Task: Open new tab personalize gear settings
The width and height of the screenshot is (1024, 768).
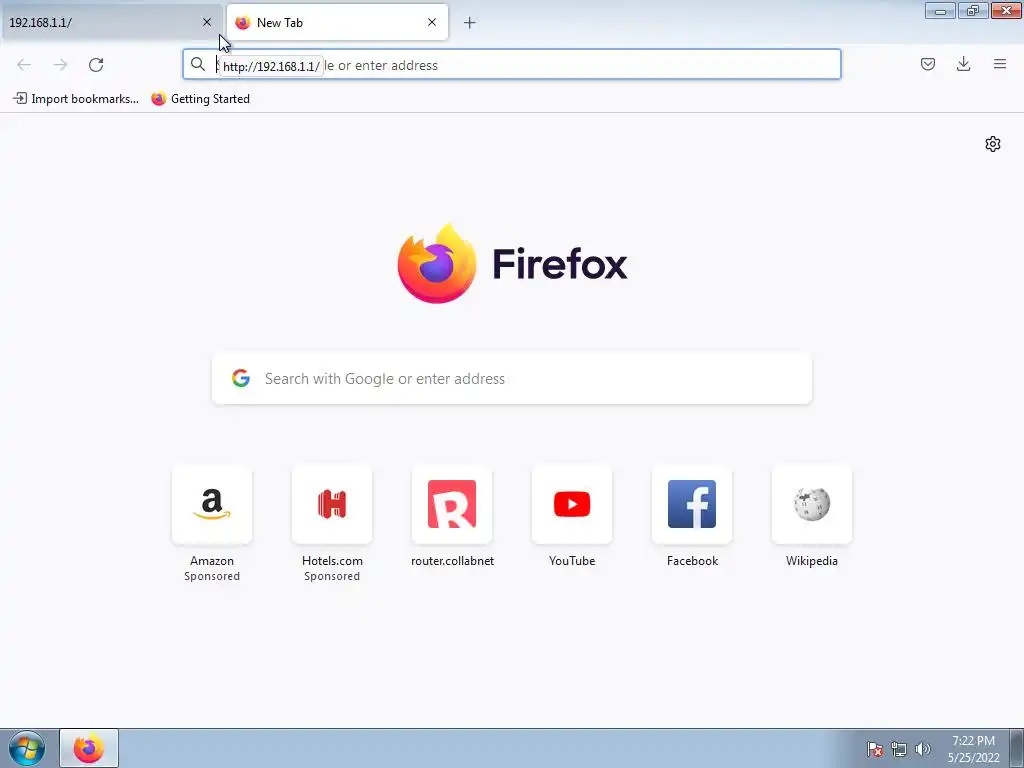Action: click(x=993, y=144)
